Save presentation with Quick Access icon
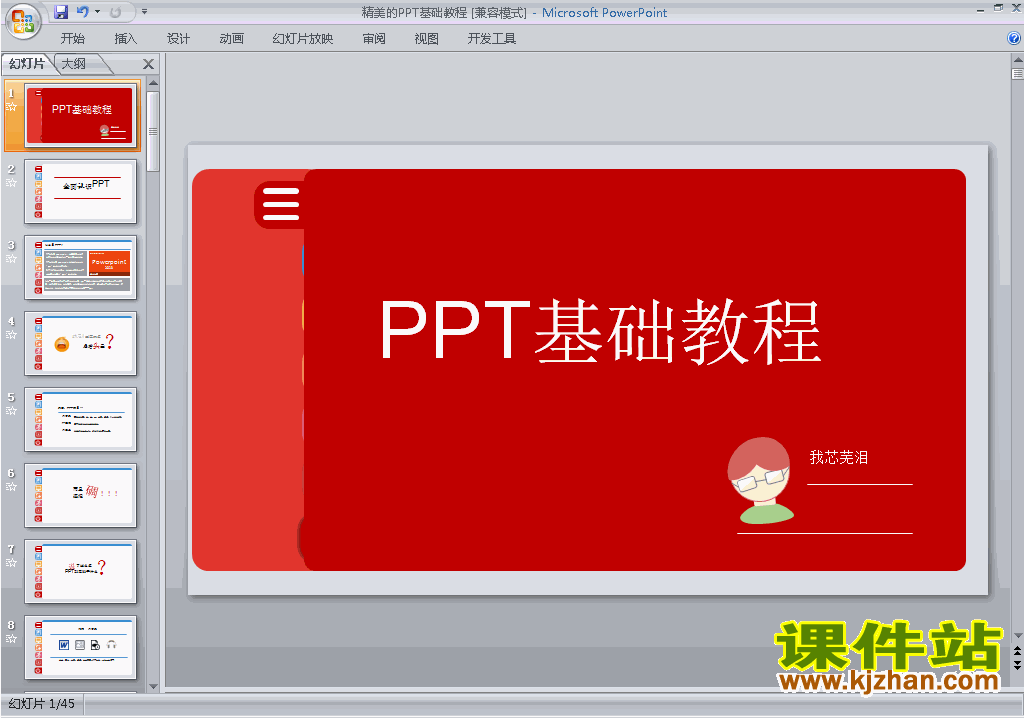Viewport: 1024px width, 718px height. (x=61, y=12)
